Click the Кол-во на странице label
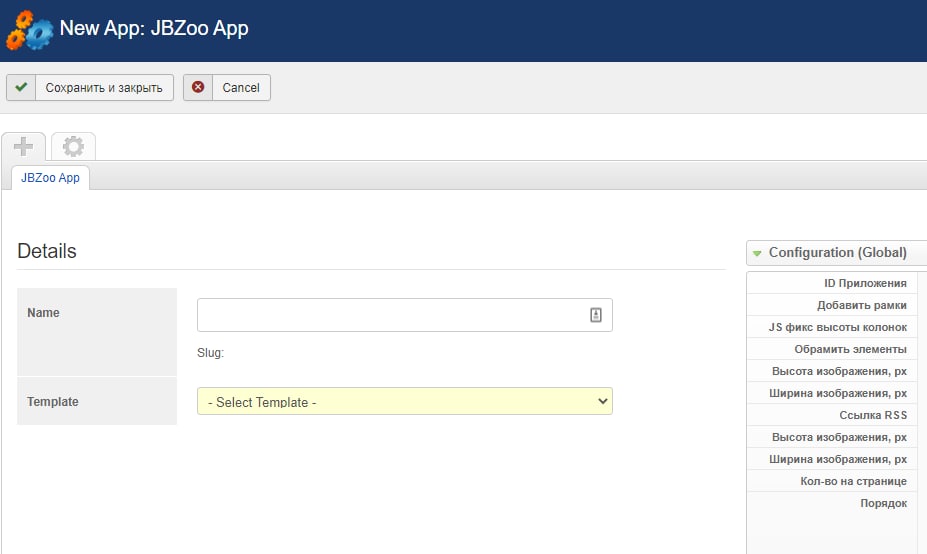Image resolution: width=927 pixels, height=554 pixels. [853, 481]
